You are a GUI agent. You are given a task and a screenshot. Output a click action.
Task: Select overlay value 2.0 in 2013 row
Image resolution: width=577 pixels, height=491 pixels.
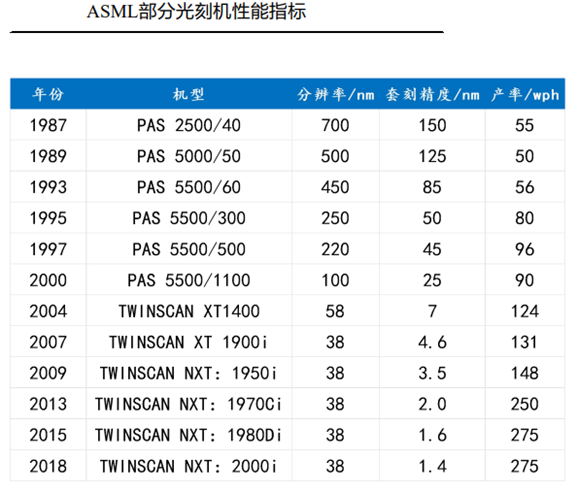coord(432,404)
